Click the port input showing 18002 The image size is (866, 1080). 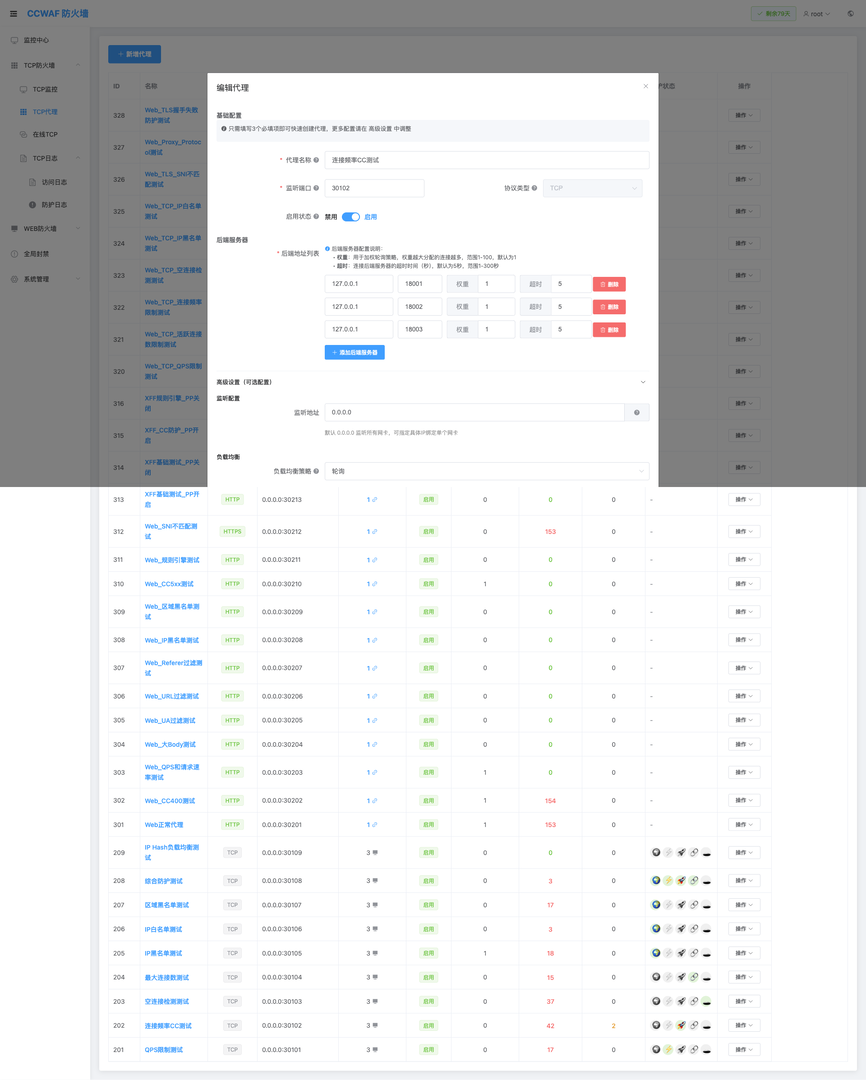(x=420, y=307)
